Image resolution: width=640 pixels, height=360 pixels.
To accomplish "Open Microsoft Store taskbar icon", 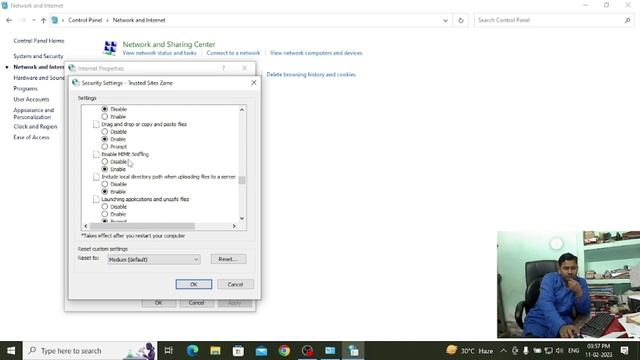I will click(238, 351).
